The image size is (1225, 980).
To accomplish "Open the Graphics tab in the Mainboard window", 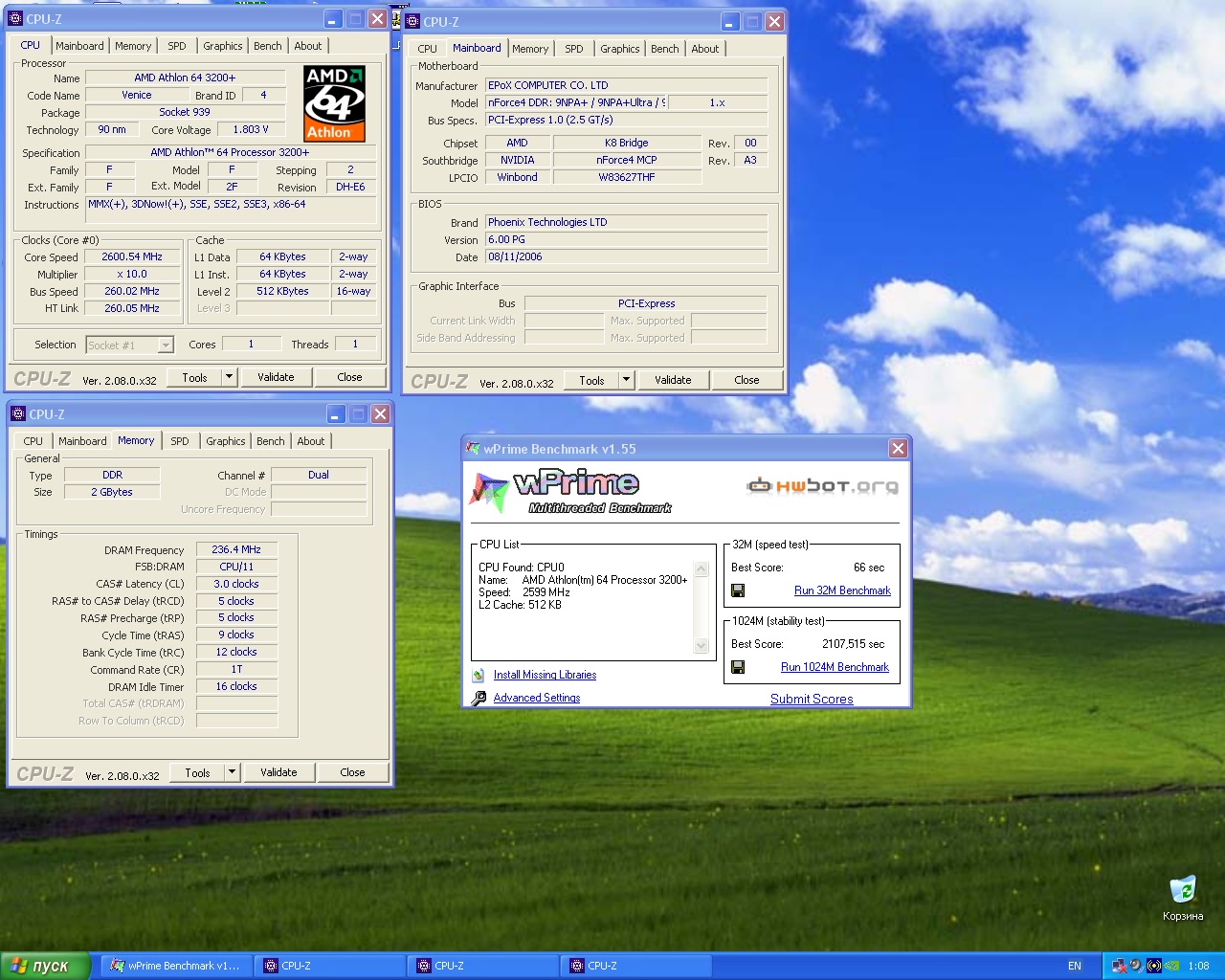I will (620, 49).
